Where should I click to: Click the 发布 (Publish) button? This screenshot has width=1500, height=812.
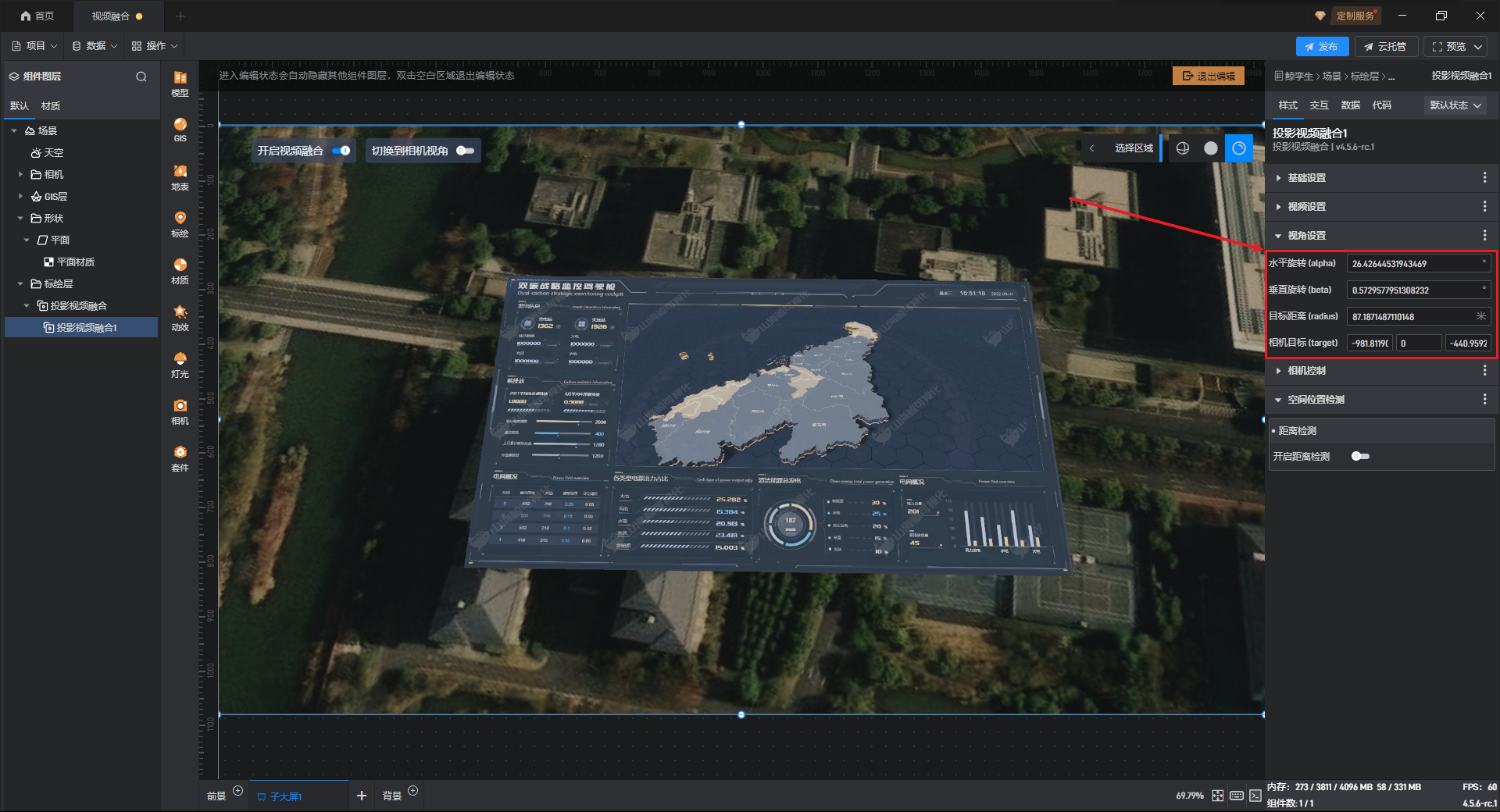(1321, 47)
